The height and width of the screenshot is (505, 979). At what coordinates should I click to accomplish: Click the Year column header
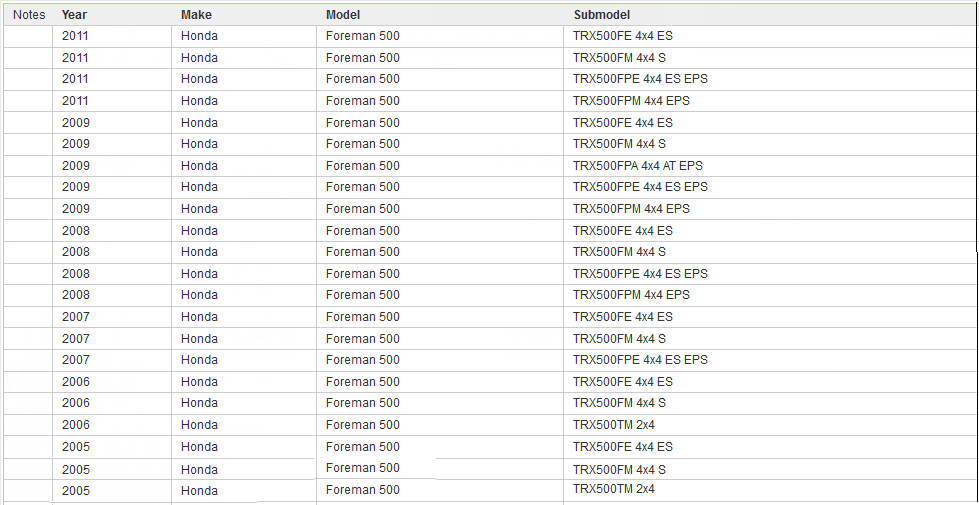tap(74, 15)
